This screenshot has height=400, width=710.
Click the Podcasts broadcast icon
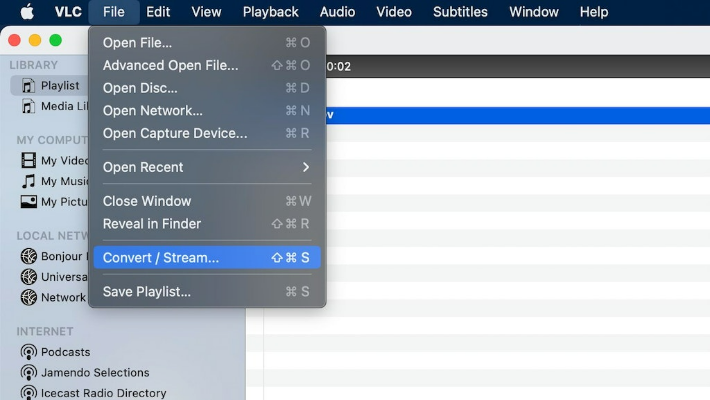(x=29, y=352)
